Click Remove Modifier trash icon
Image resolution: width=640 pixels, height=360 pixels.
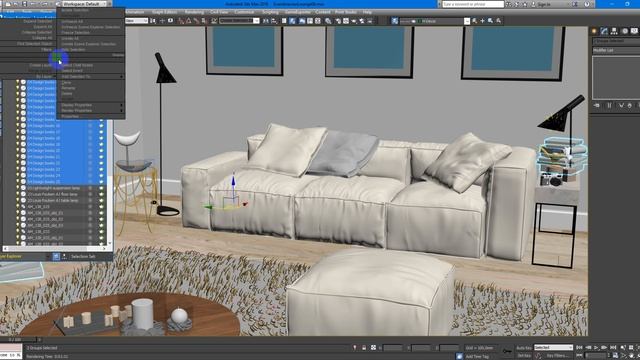[x=630, y=105]
